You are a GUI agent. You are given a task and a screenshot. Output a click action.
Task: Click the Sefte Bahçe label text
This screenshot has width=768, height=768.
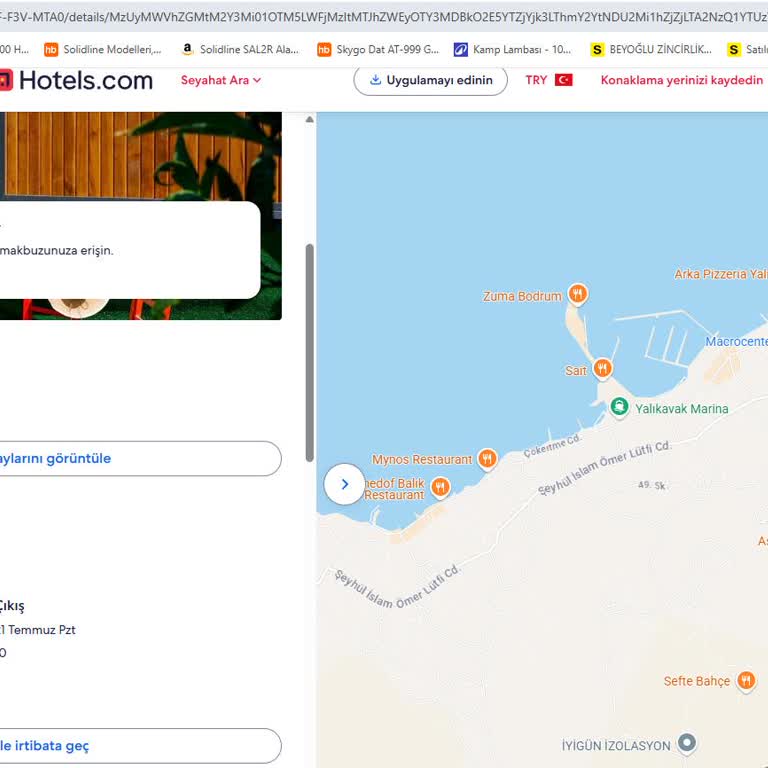[x=696, y=681]
